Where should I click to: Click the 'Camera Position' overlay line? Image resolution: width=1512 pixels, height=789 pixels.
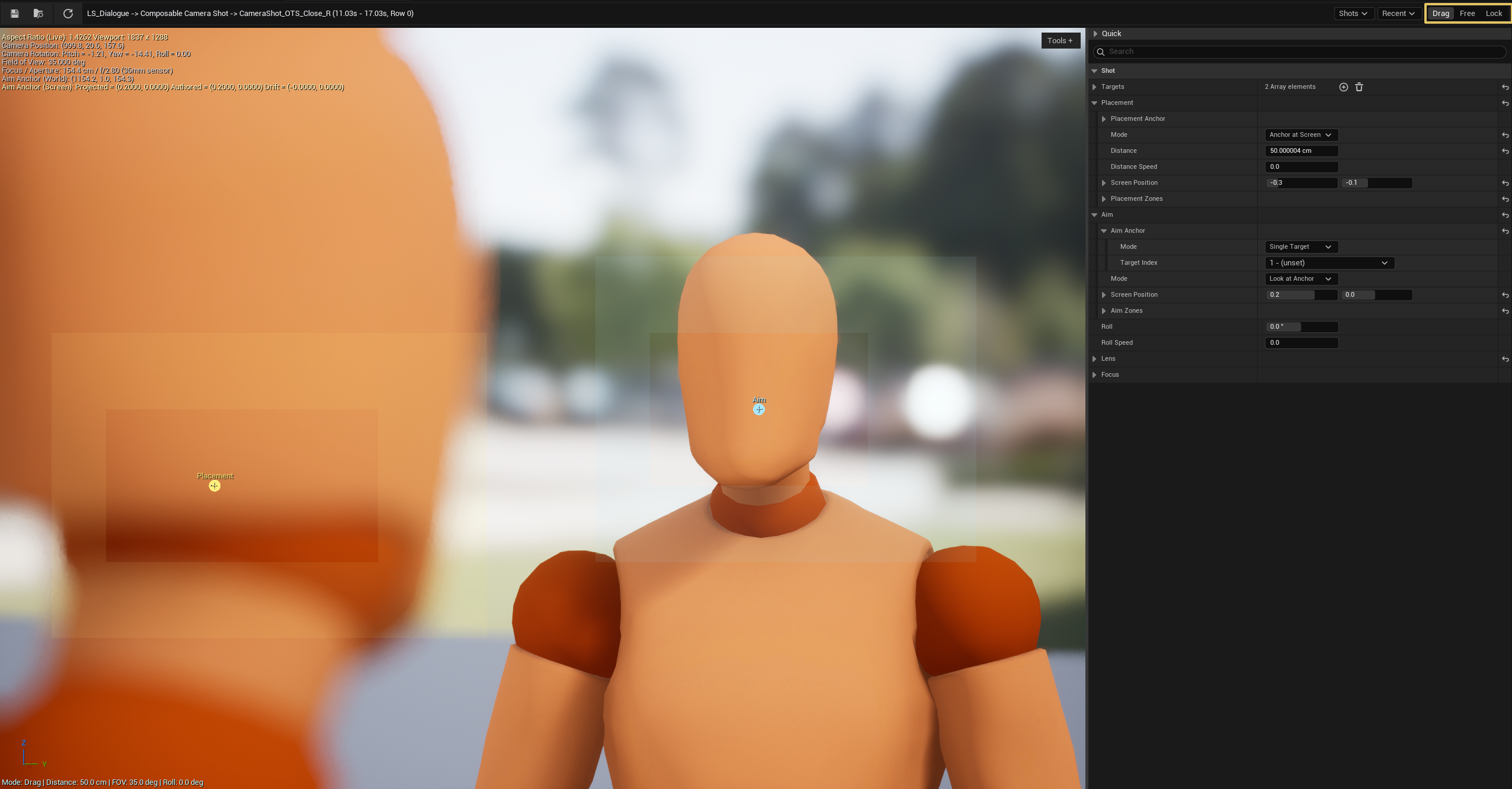[63, 46]
